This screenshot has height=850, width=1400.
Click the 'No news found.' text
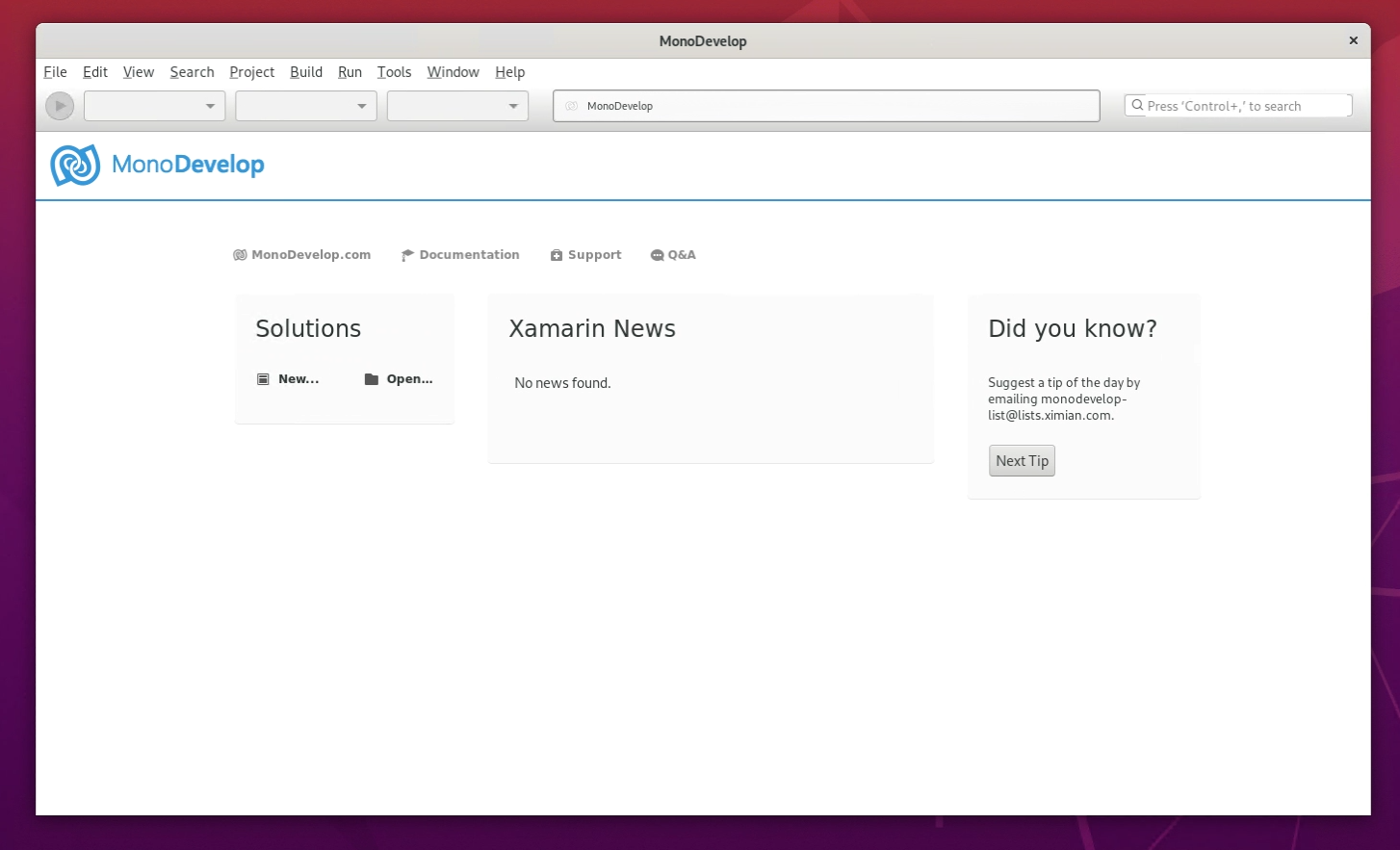click(x=562, y=383)
